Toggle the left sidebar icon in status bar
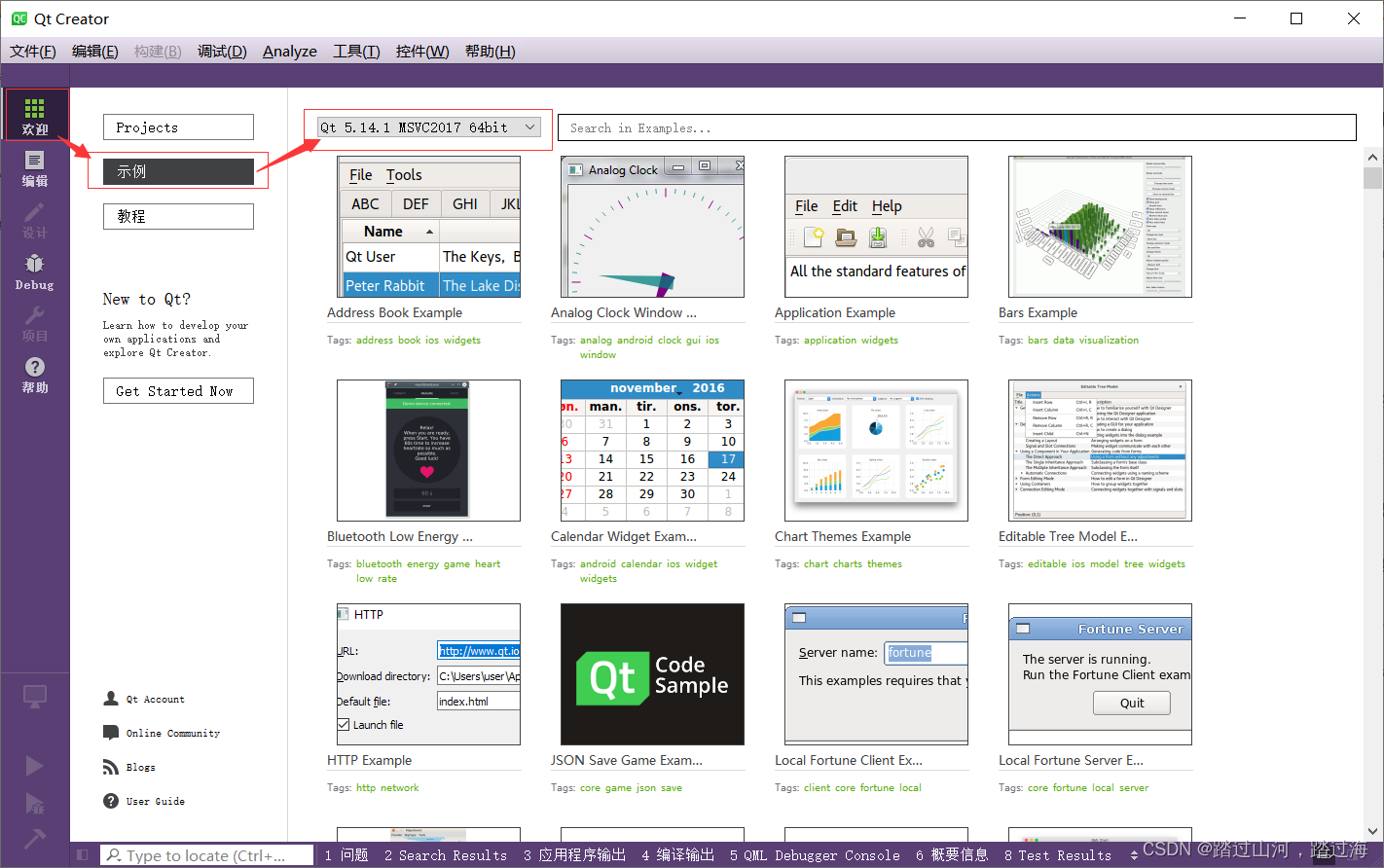 [83, 855]
